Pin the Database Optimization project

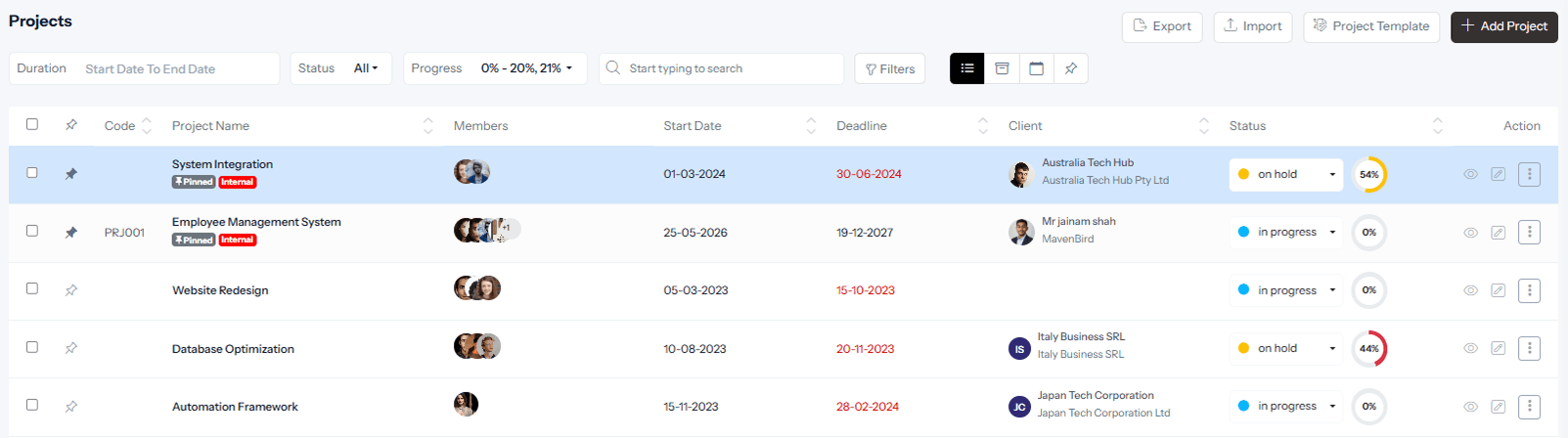(x=70, y=348)
